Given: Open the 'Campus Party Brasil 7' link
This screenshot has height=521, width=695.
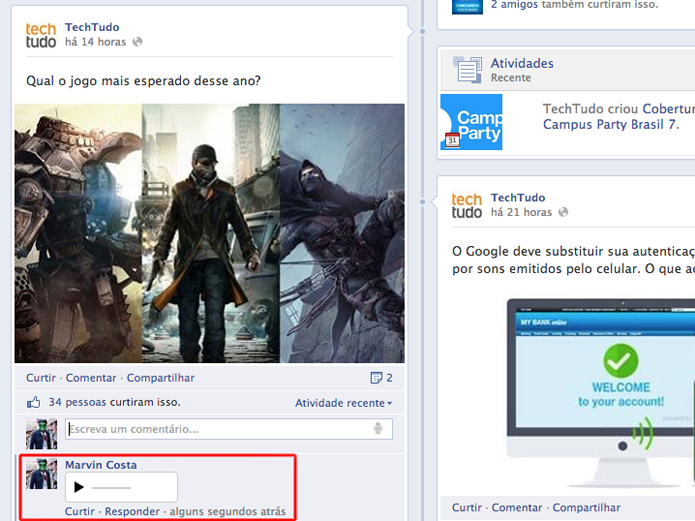Looking at the screenshot, I should [x=610, y=124].
